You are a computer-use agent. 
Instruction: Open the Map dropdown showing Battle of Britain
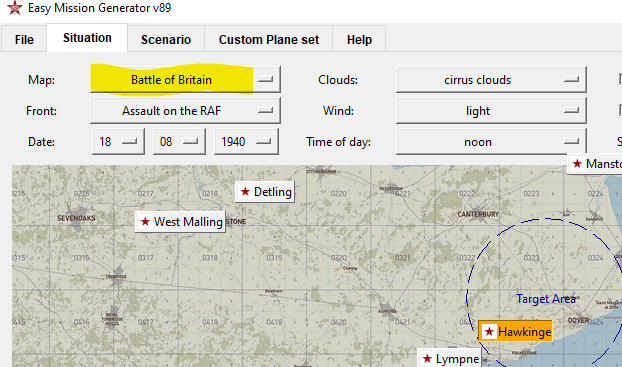pyautogui.click(x=185, y=80)
